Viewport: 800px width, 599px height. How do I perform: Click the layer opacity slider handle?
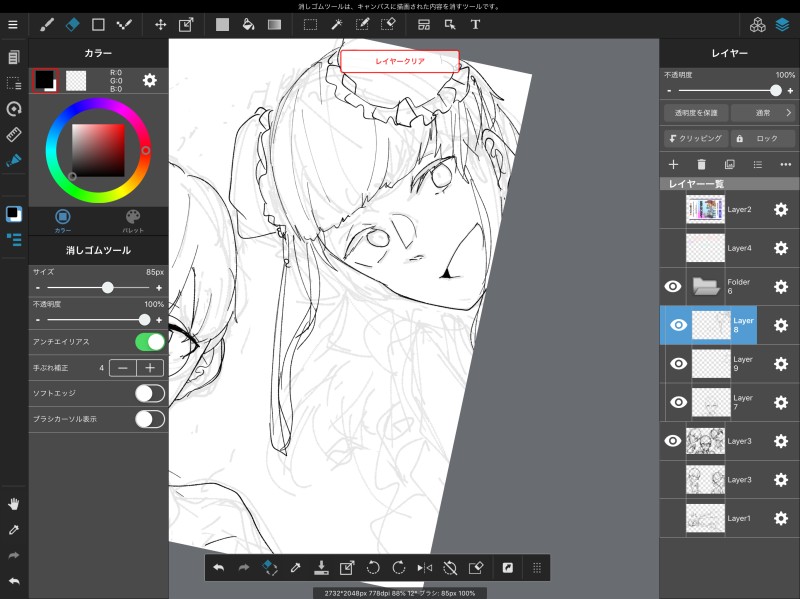coord(776,90)
